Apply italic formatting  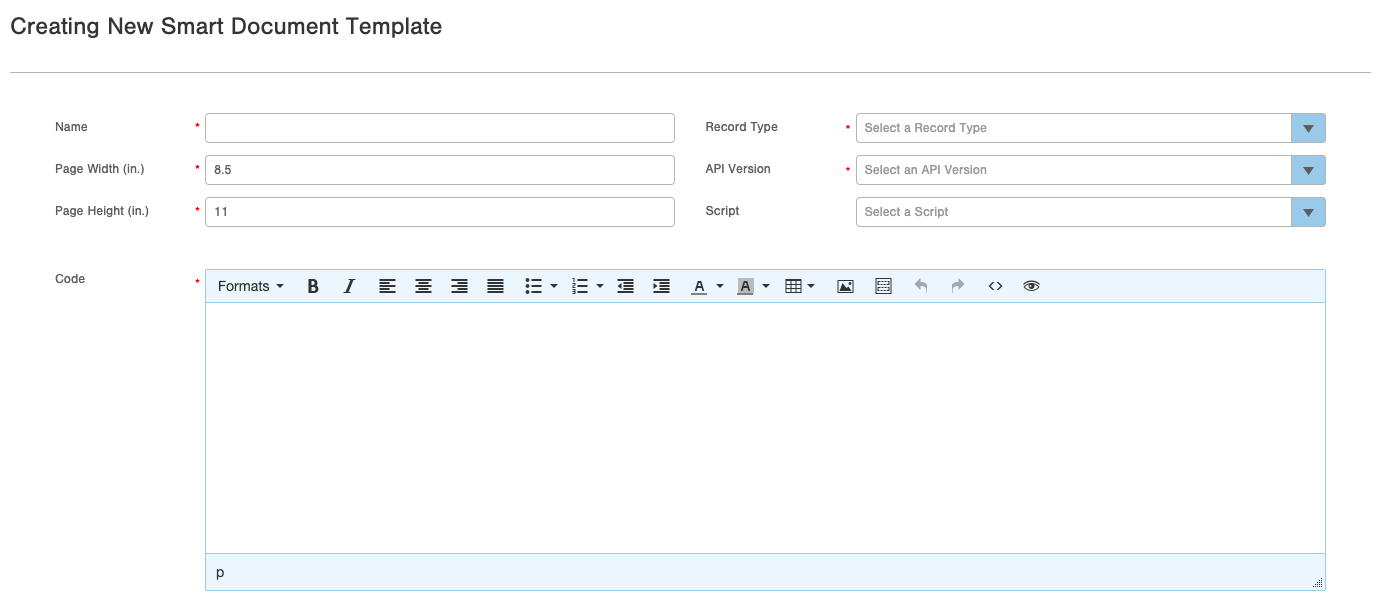click(349, 286)
